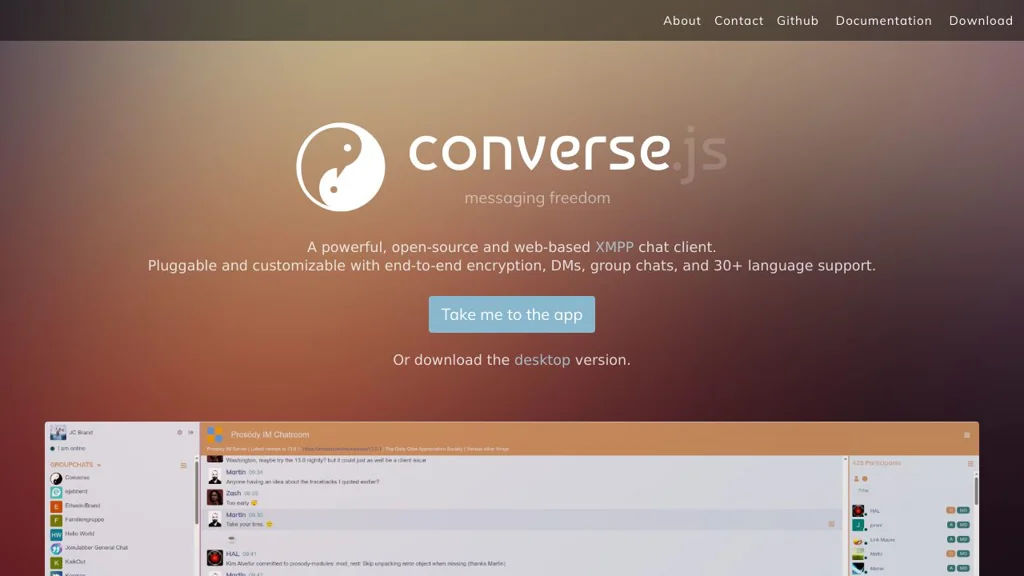Screen dimensions: 1024x576
Task: Open message actions on 'Take your time' row
Action: [x=831, y=524]
